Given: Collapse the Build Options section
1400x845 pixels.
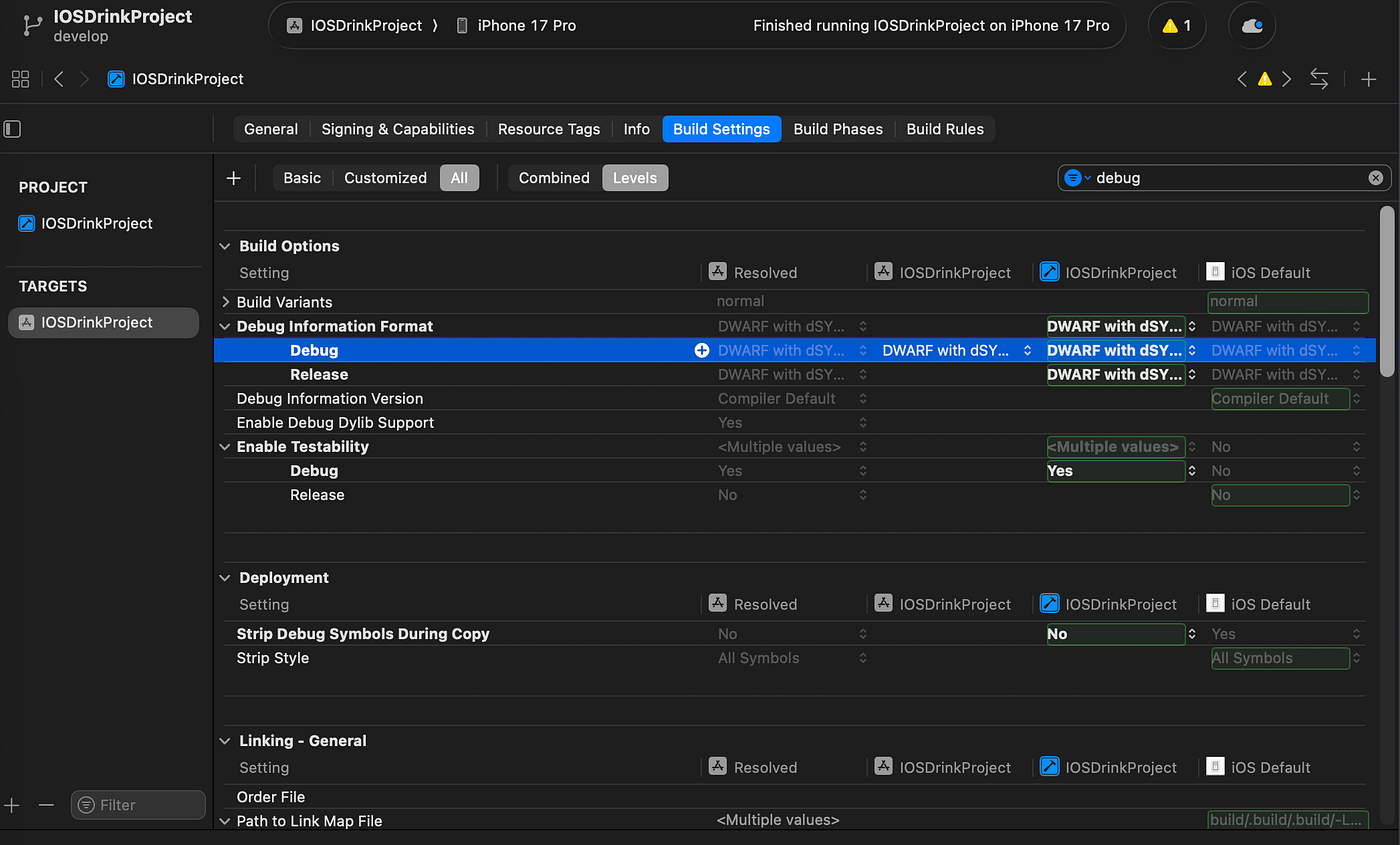Looking at the screenshot, I should tap(225, 246).
